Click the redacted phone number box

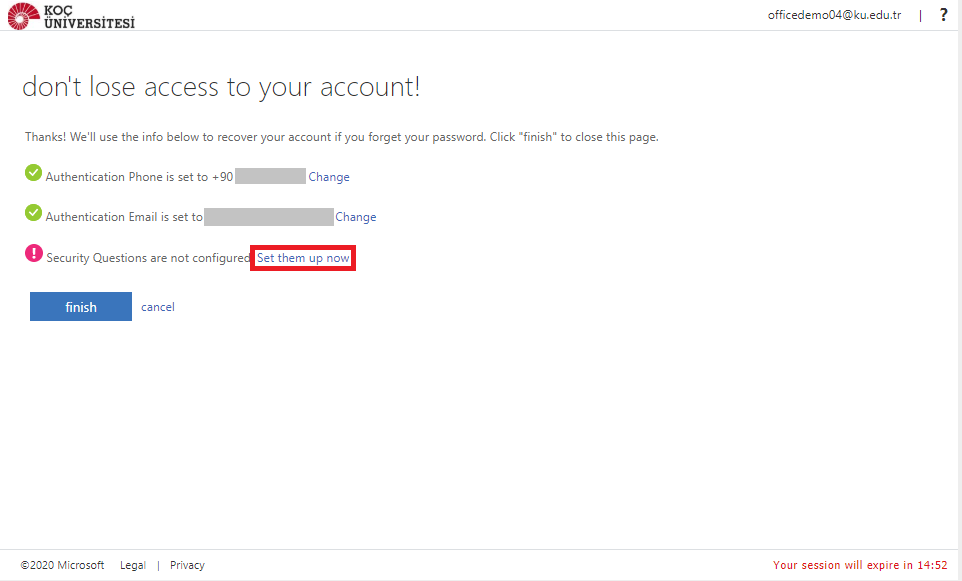coord(270,177)
